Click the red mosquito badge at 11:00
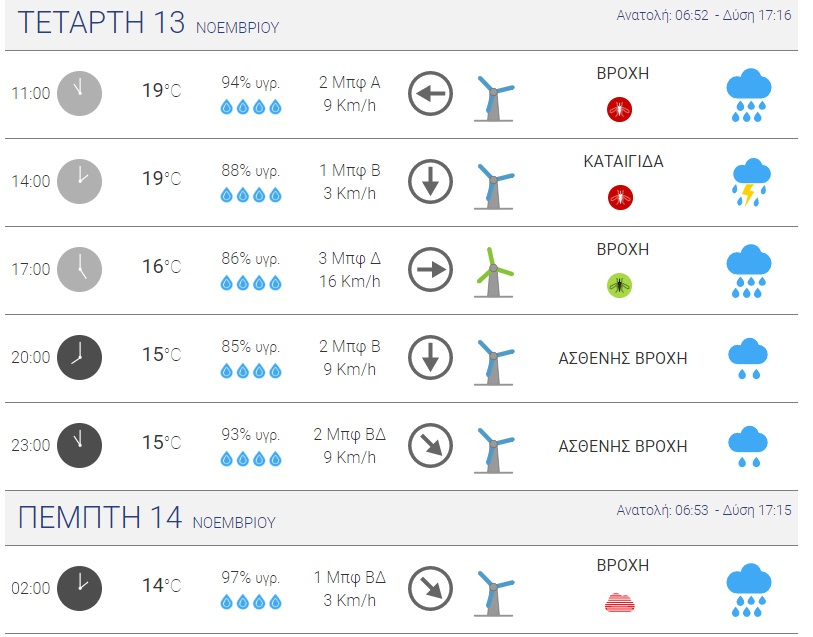The width and height of the screenshot is (813, 637). click(620, 110)
